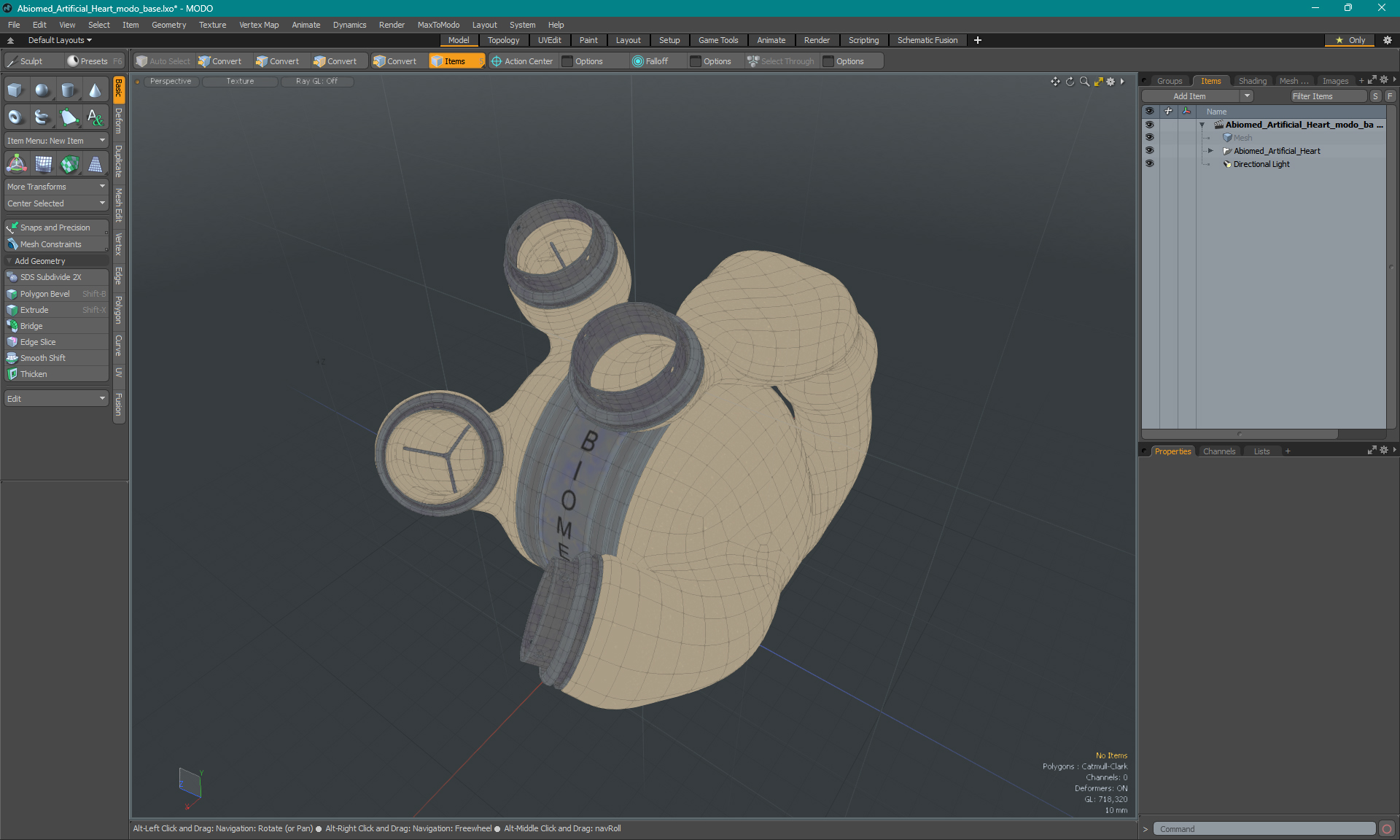Image resolution: width=1400 pixels, height=840 pixels.
Task: Open Item Menu: New Item dropdown
Action: pyautogui.click(x=56, y=141)
